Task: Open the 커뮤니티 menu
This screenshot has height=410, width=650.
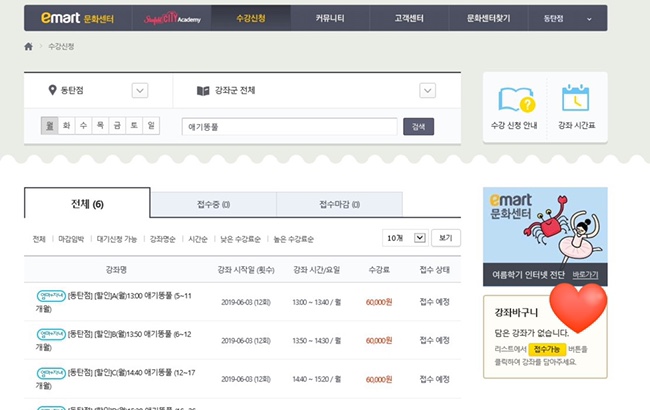Action: coord(330,18)
